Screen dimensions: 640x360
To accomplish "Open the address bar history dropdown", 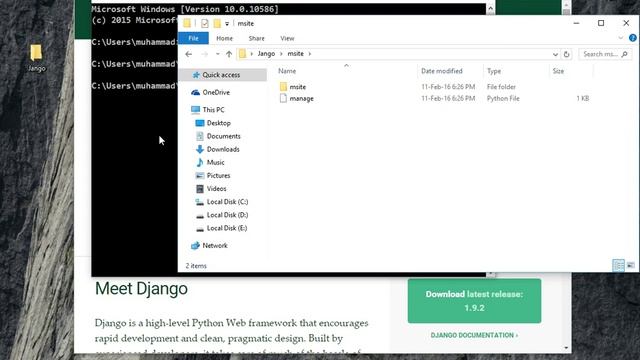I will [555, 54].
